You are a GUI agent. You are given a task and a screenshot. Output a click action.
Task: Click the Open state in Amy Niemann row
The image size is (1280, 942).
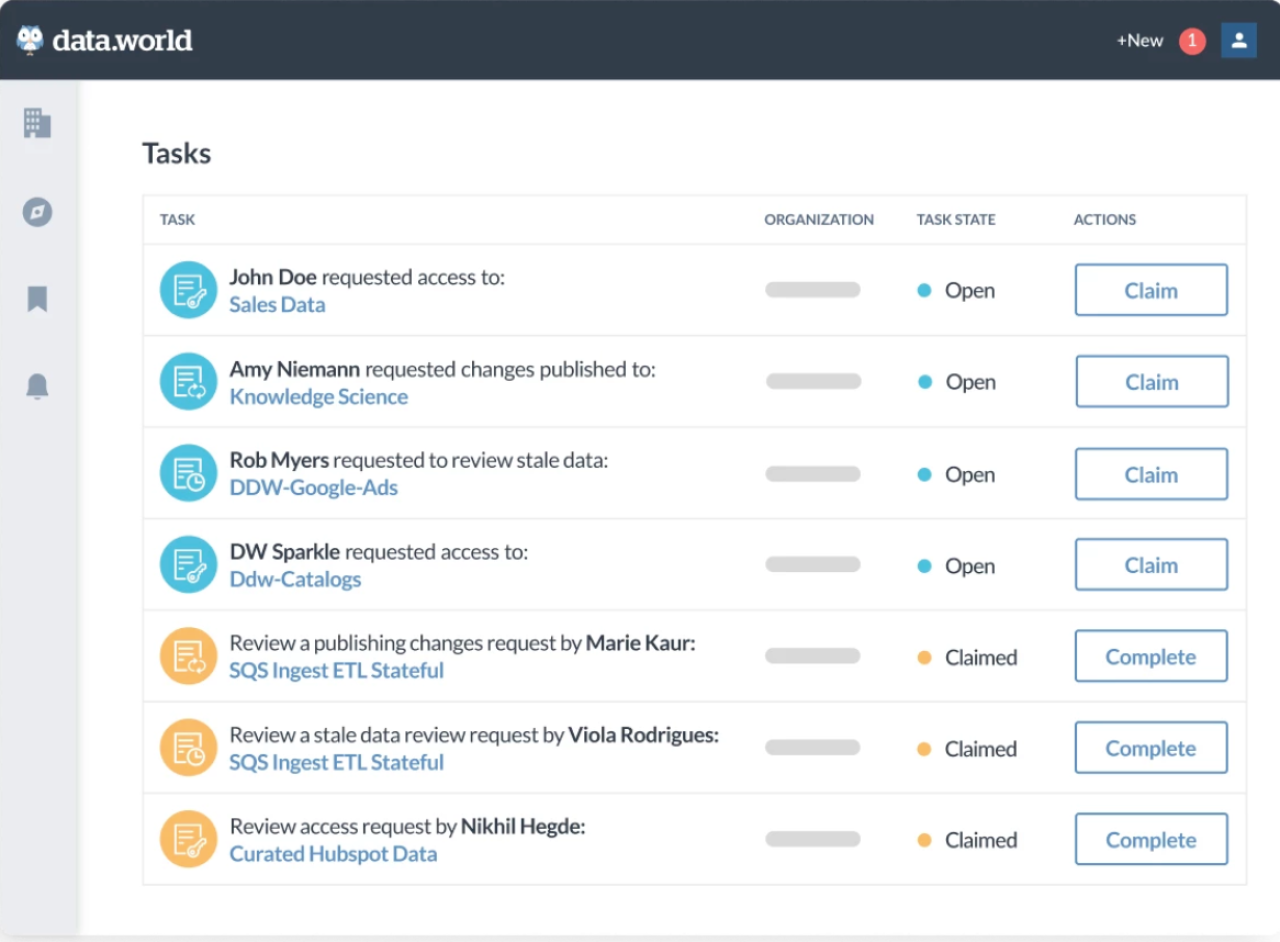click(x=957, y=382)
